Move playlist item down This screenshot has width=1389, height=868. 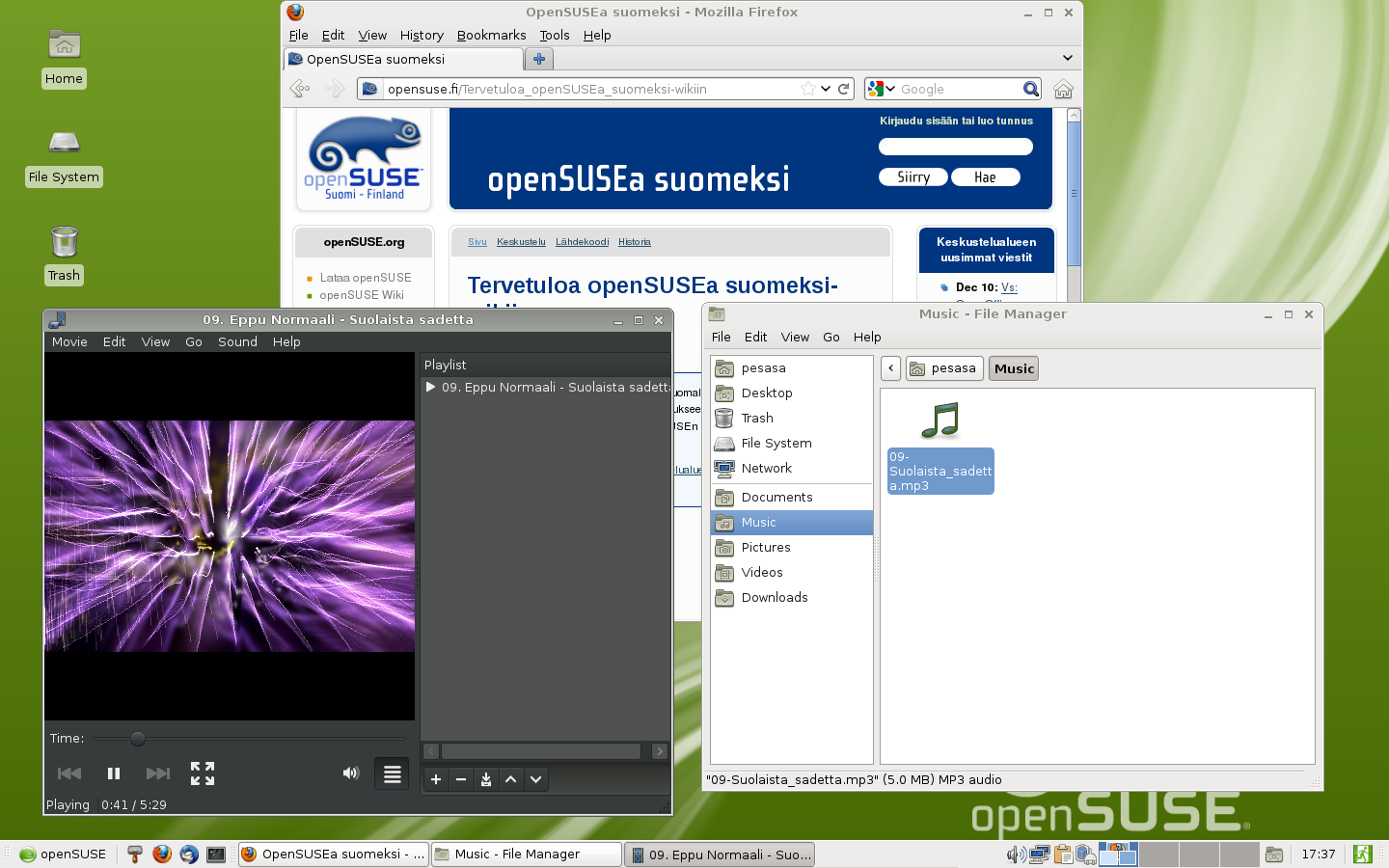(536, 779)
